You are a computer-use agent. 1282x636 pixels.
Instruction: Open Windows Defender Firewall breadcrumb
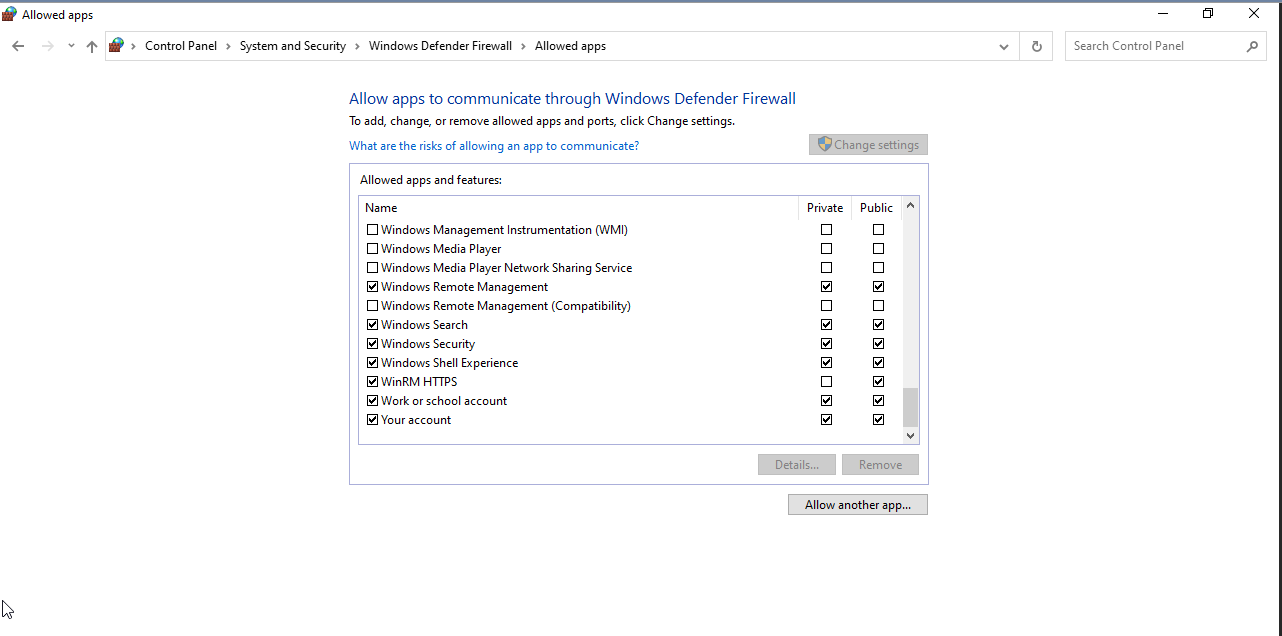(440, 46)
